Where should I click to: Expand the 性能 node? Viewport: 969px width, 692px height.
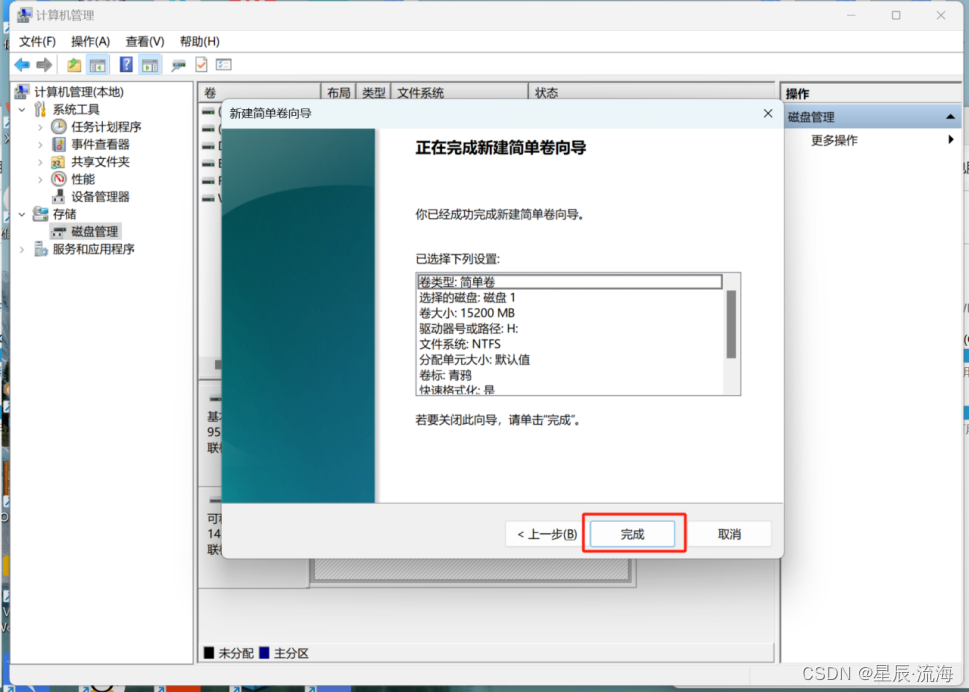40,179
